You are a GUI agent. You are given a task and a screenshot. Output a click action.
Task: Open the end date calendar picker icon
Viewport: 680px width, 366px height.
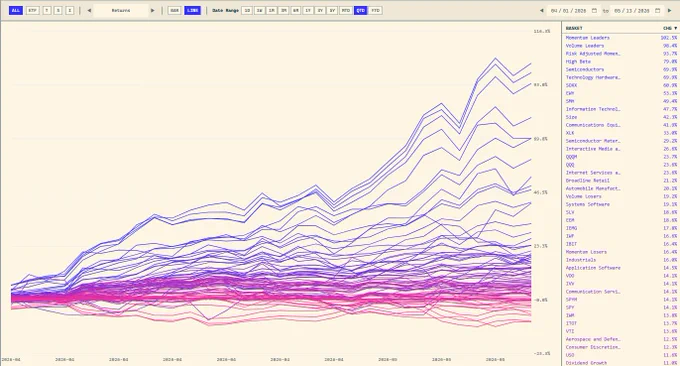657,10
